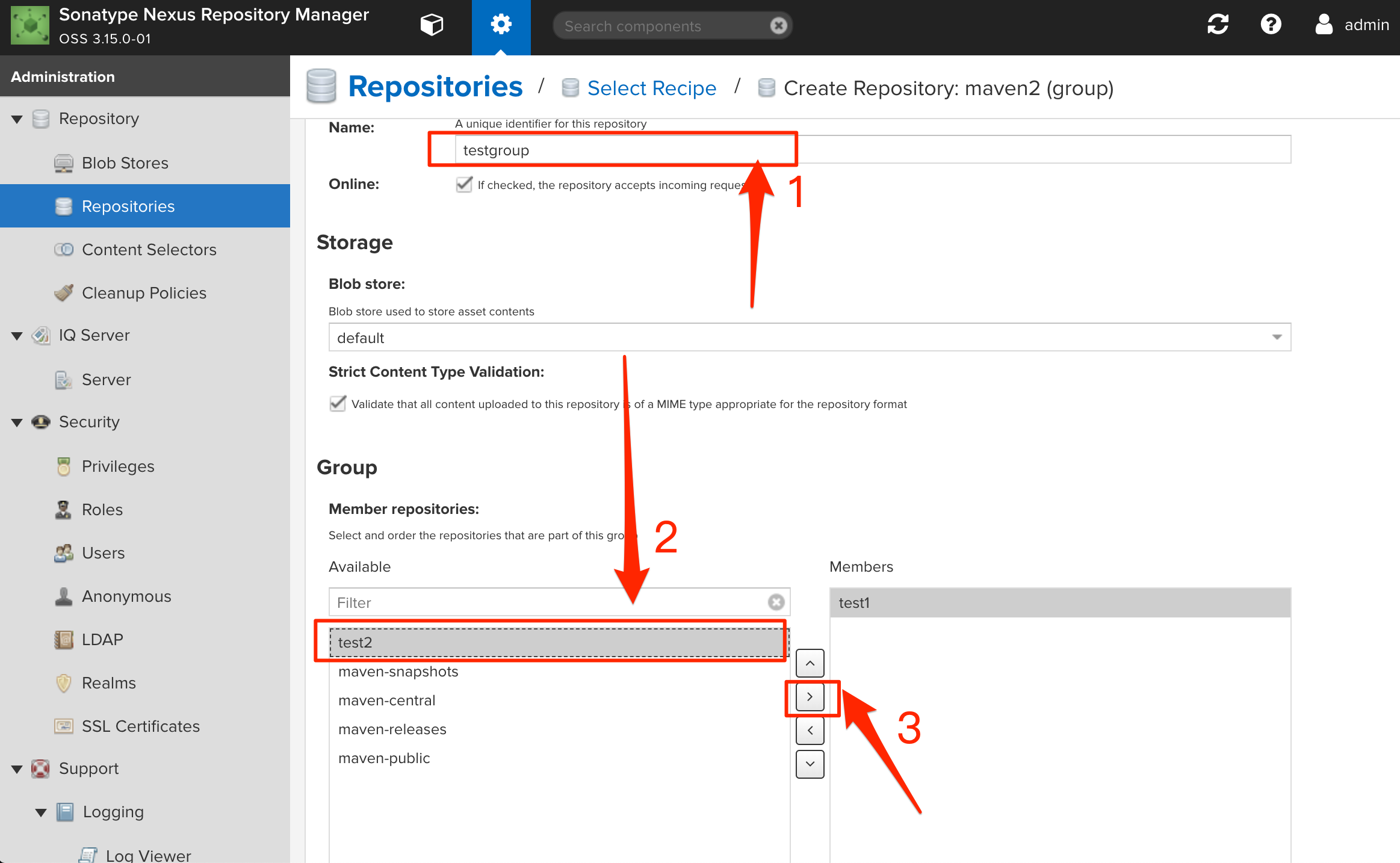
Task: Open the help question mark icon
Action: pyautogui.click(x=1271, y=25)
